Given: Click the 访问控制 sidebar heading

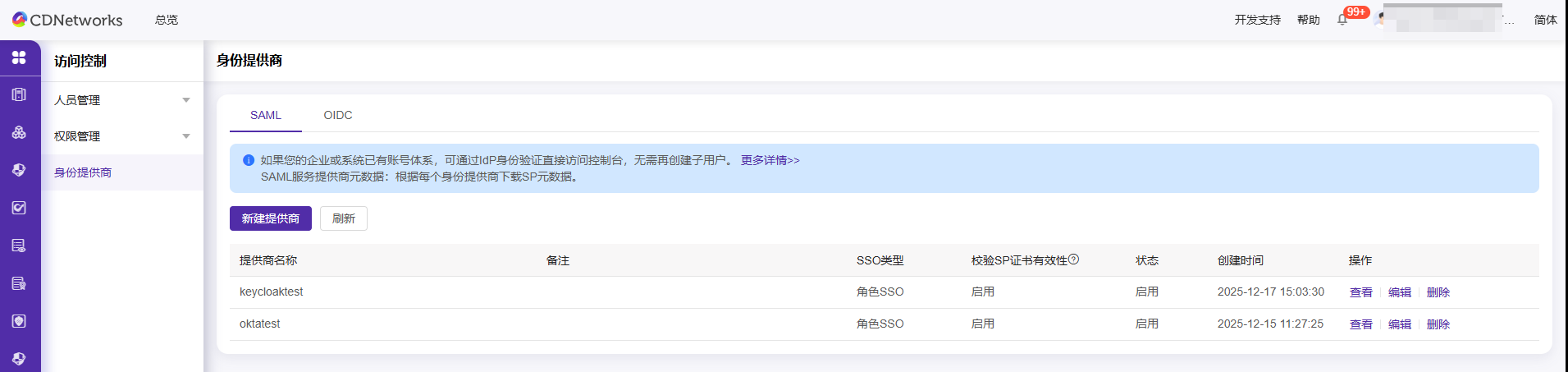Looking at the screenshot, I should click(80, 61).
